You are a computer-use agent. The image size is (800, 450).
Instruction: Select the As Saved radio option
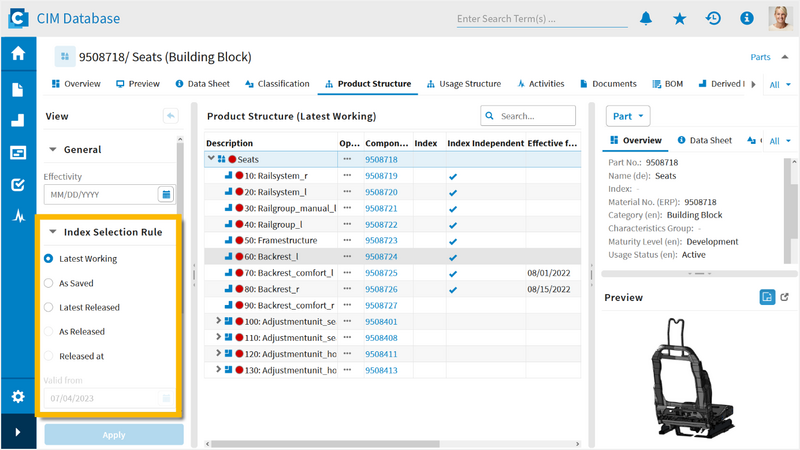tap(48, 283)
